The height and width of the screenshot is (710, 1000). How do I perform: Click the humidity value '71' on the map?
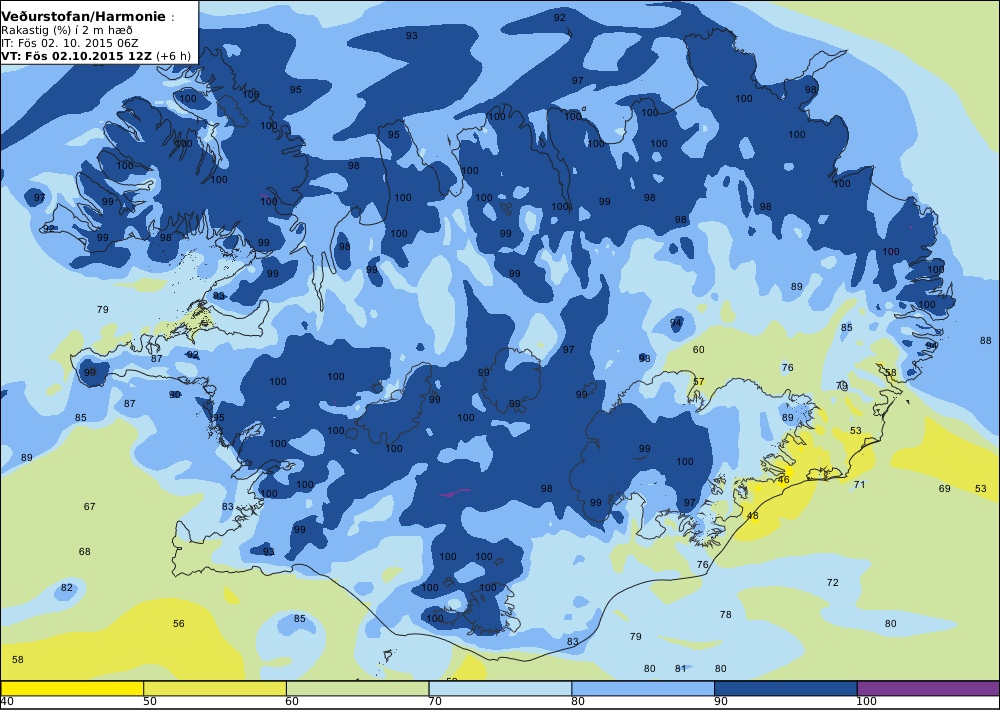(x=860, y=485)
